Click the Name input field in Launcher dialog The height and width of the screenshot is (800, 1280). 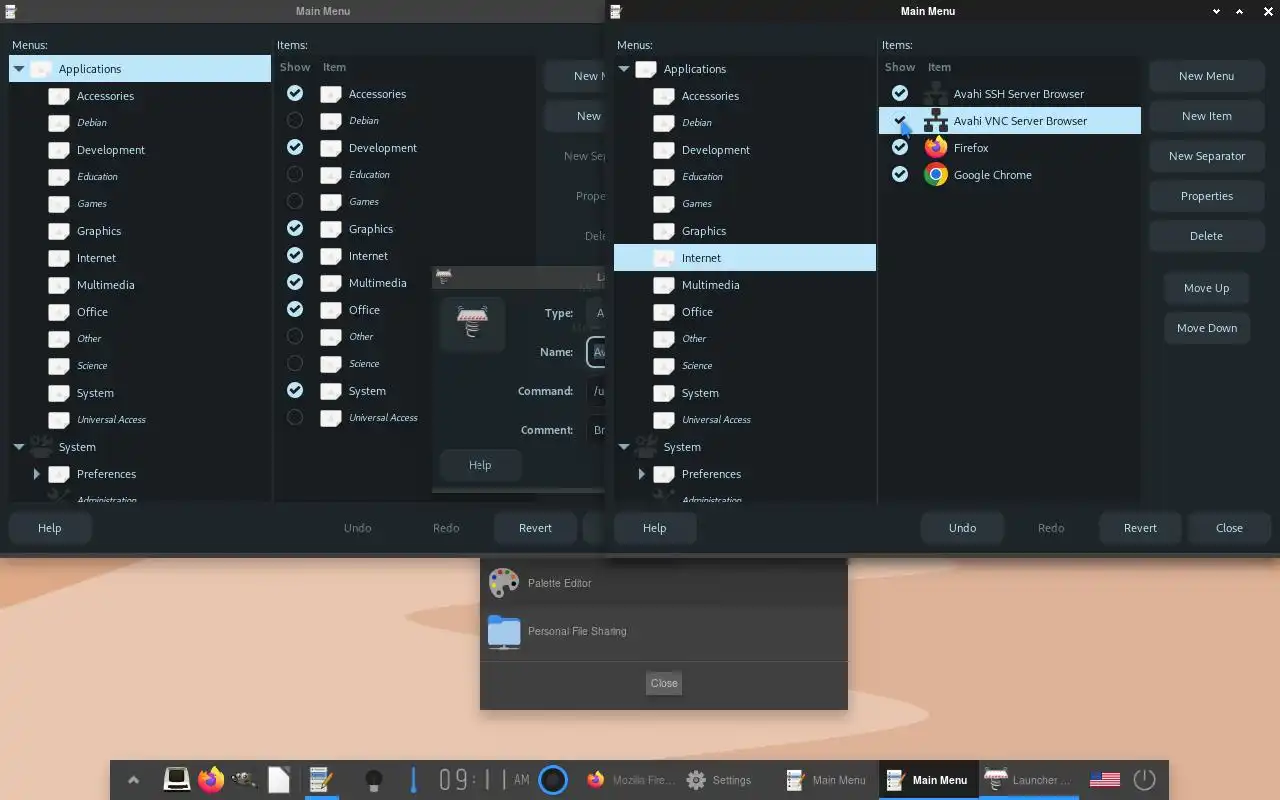click(x=596, y=352)
